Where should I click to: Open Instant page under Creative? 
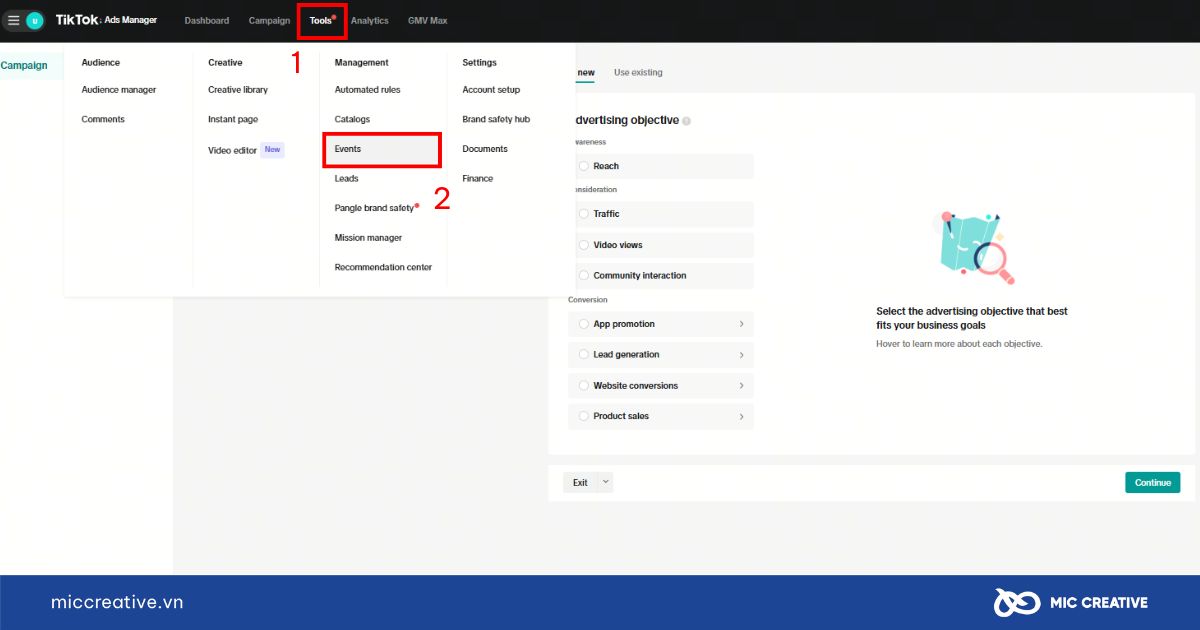click(233, 119)
